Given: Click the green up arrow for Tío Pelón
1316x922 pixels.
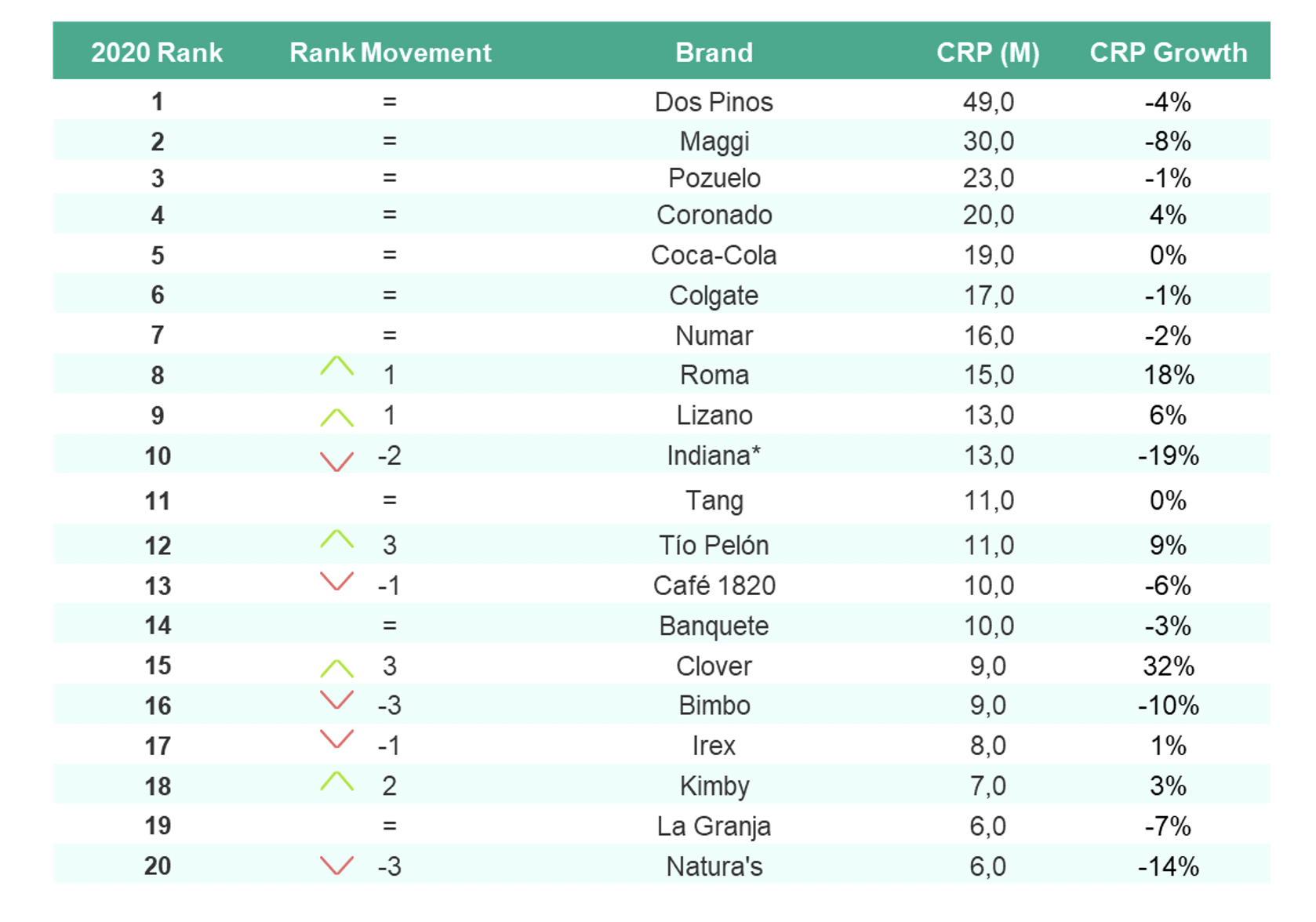Looking at the screenshot, I should pyautogui.click(x=336, y=539).
